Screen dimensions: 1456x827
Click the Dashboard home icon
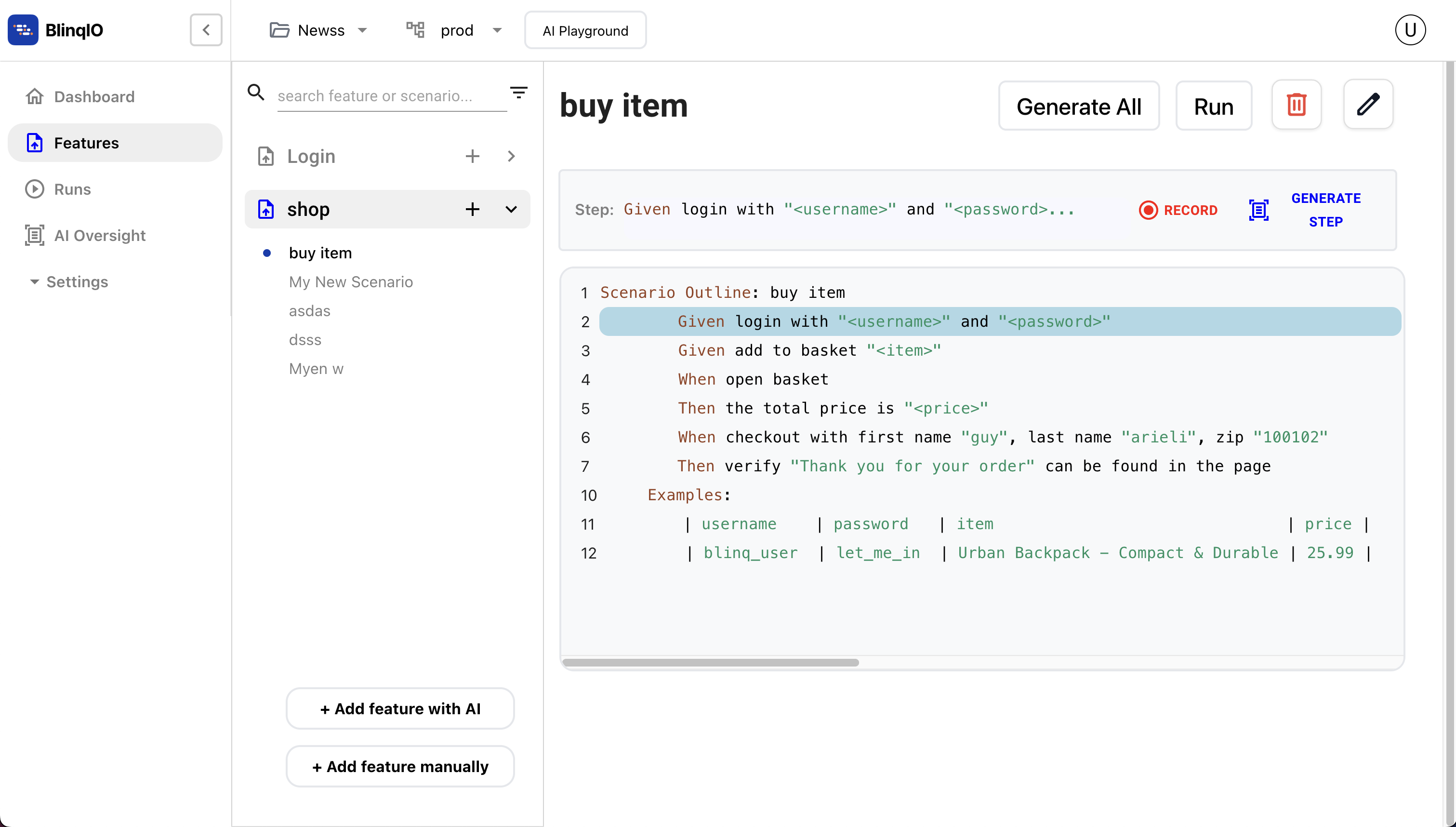pyautogui.click(x=35, y=96)
